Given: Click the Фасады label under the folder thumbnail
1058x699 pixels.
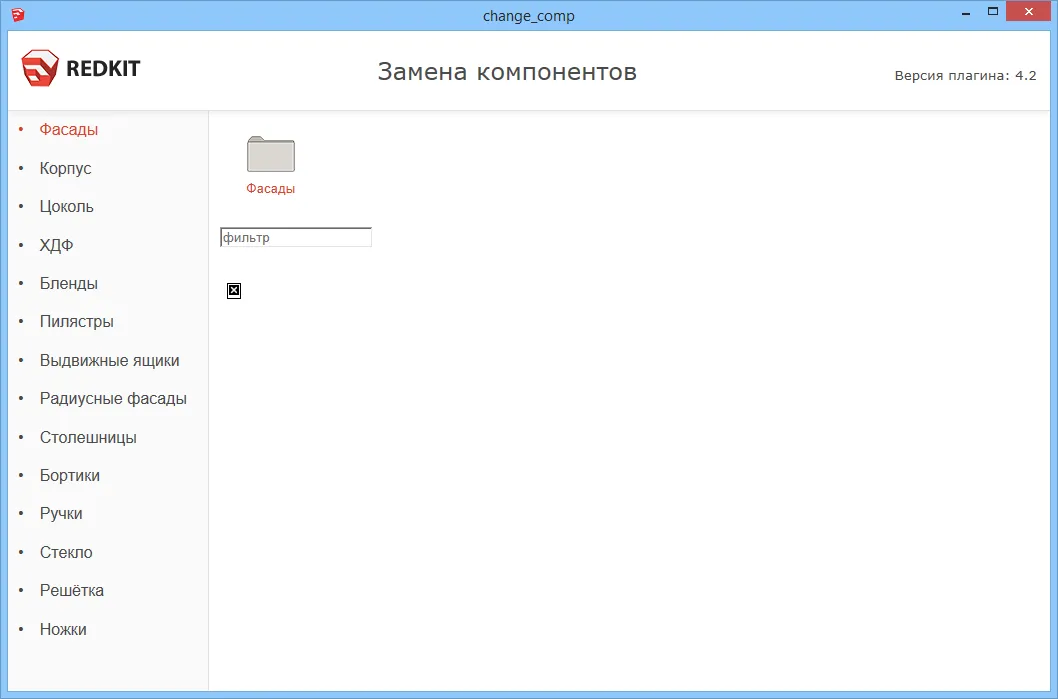Looking at the screenshot, I should click(270, 188).
